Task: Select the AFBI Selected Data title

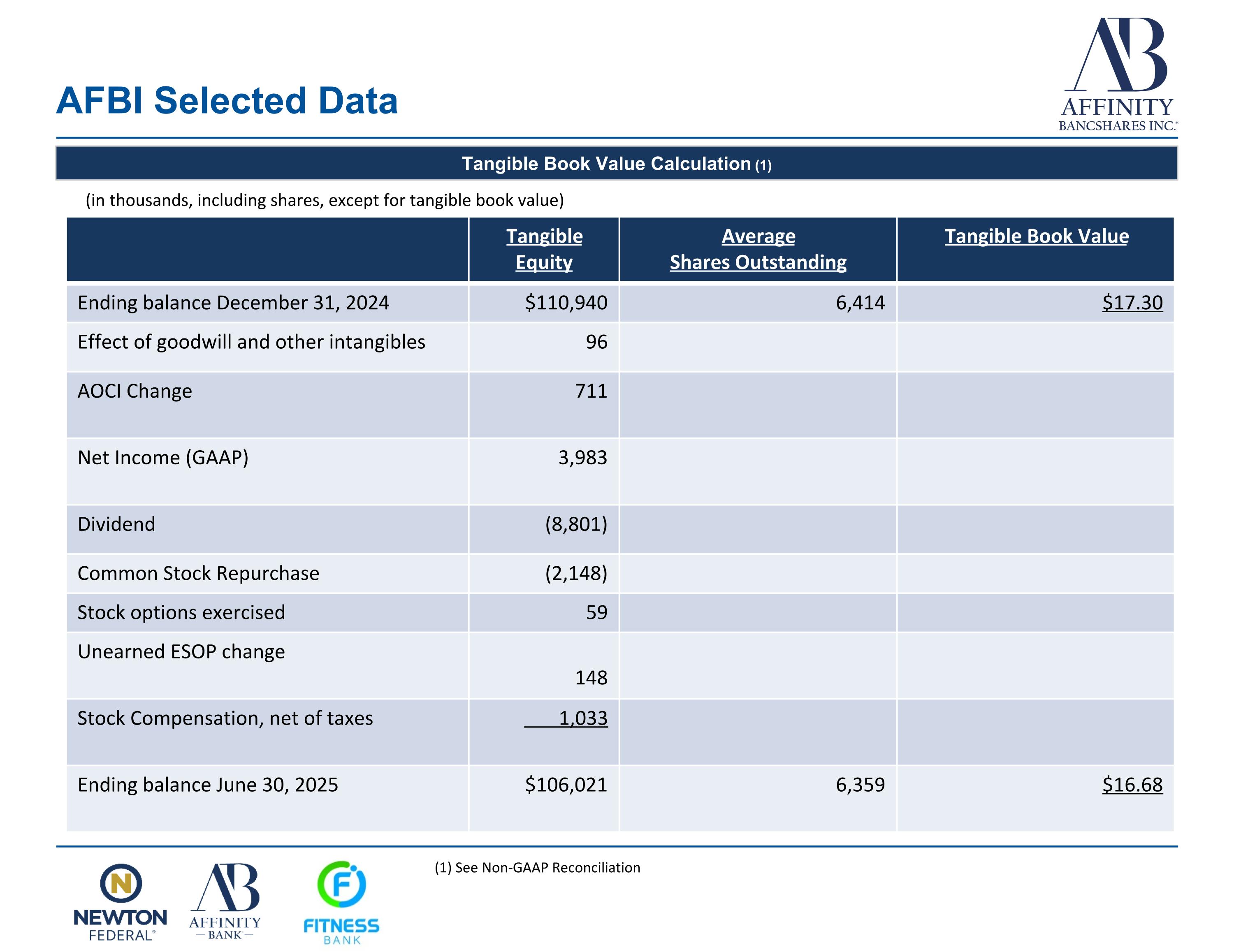Action: (227, 101)
